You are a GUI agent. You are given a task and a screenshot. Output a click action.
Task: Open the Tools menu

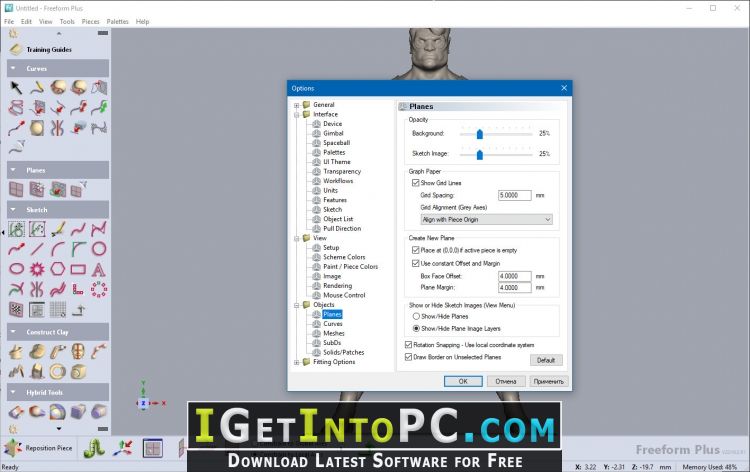pos(67,22)
